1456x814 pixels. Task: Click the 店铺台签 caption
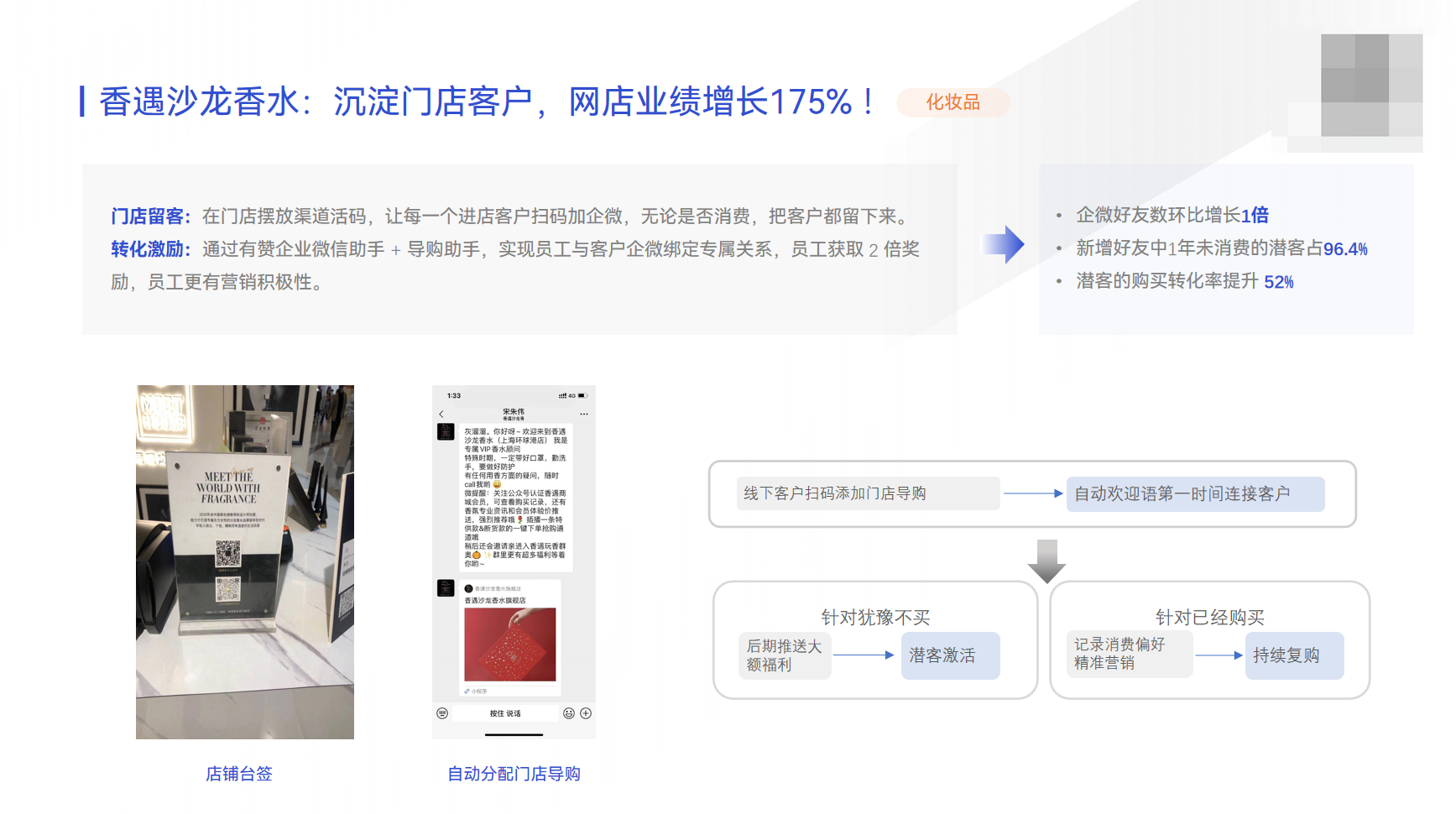[239, 774]
